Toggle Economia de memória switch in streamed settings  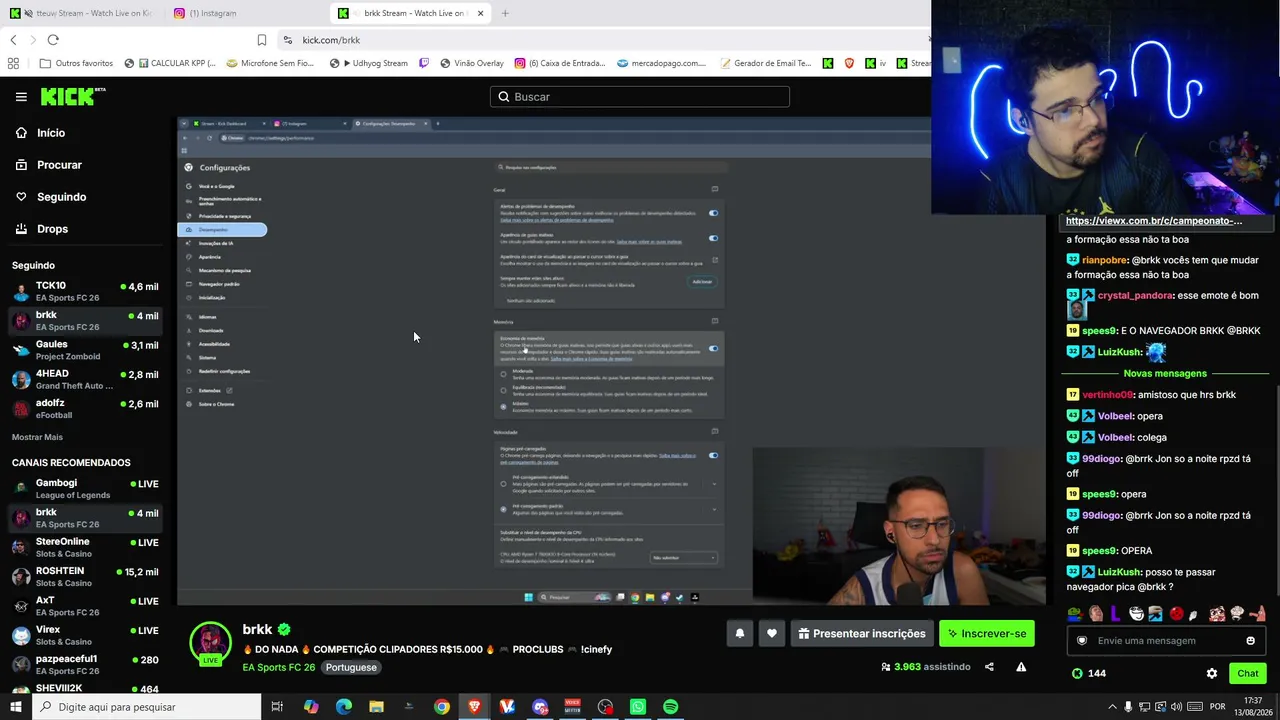pos(713,348)
